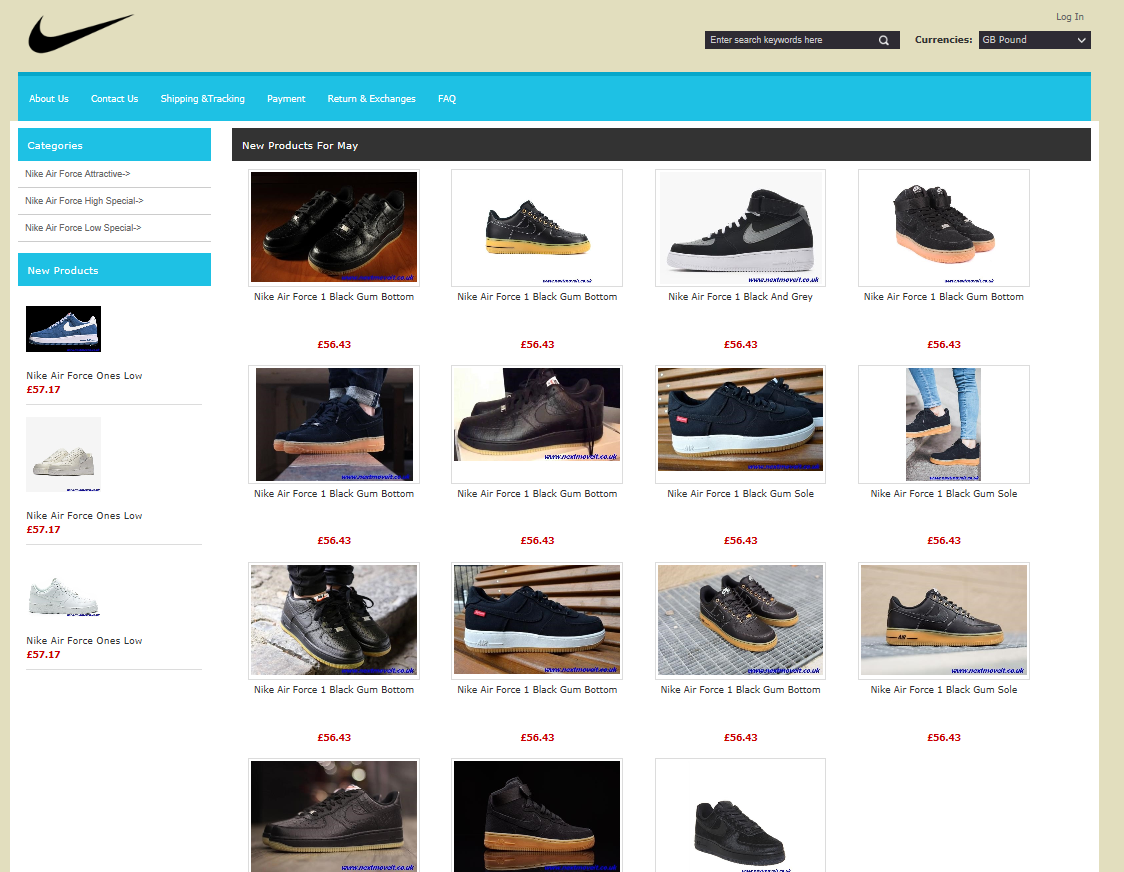Open black high-top on black background photo

(537, 817)
